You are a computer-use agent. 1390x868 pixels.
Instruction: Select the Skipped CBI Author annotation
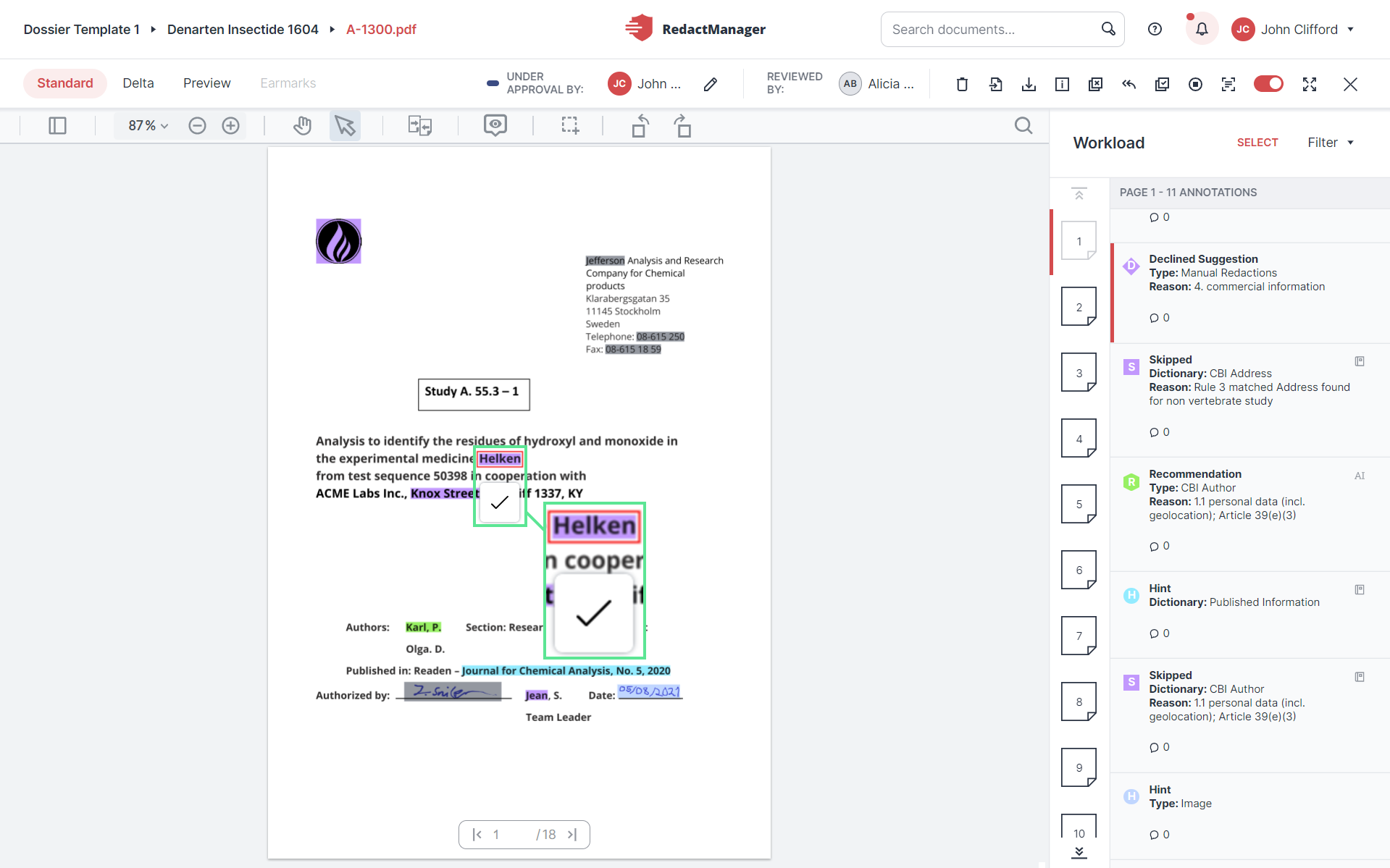tap(1249, 715)
